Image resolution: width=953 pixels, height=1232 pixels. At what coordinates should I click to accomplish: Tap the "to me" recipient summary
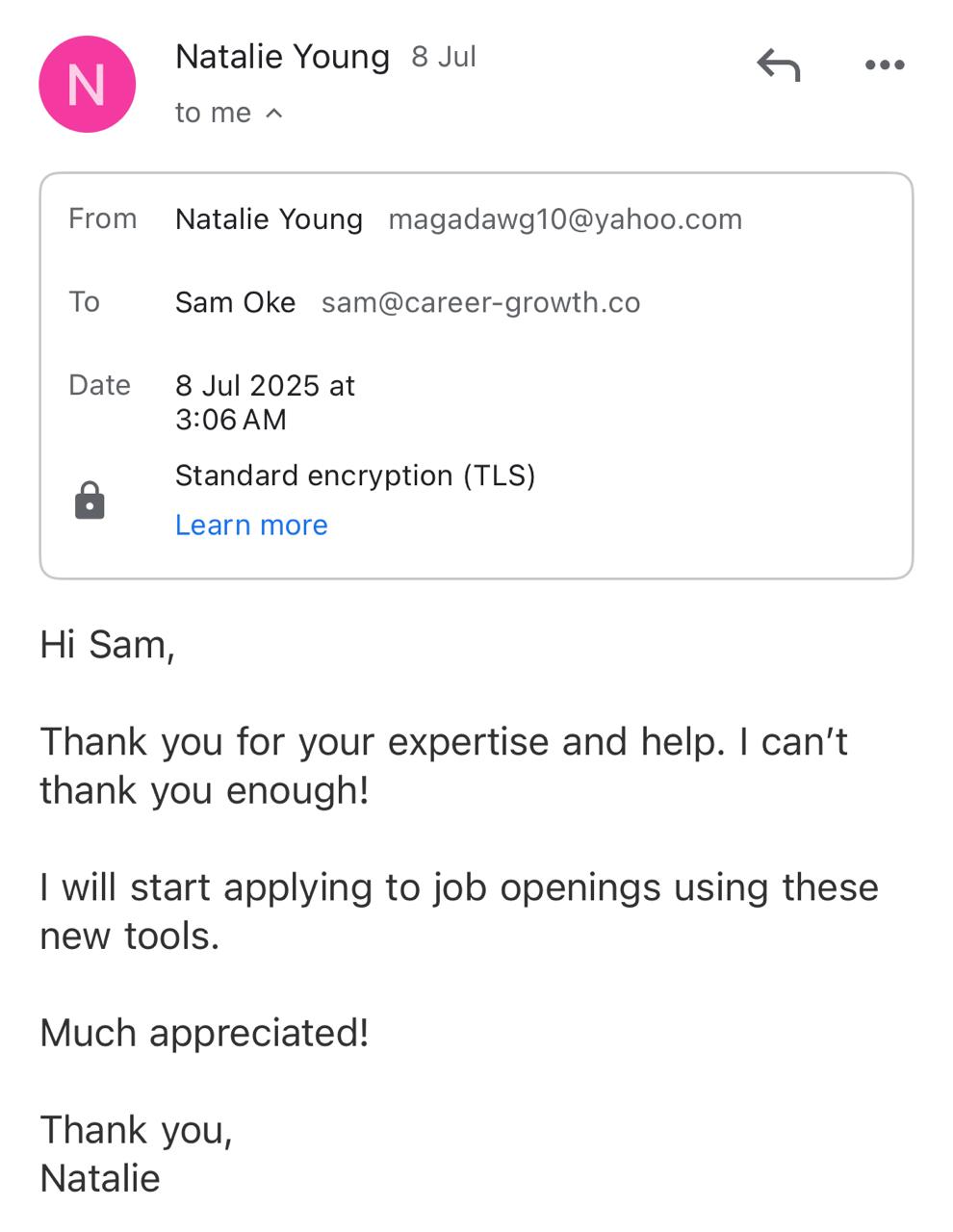pos(213,113)
